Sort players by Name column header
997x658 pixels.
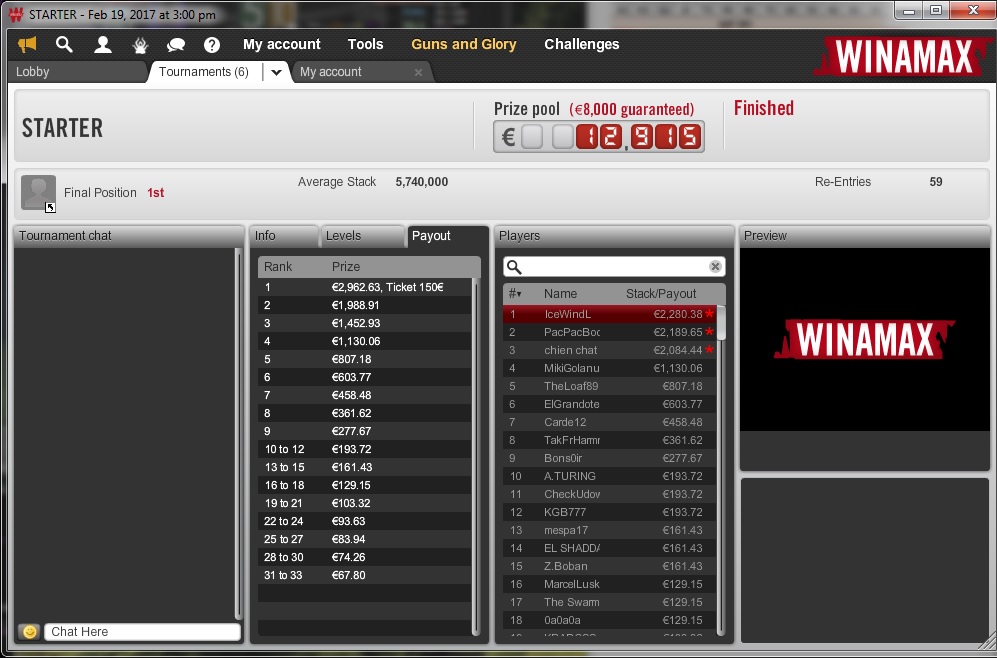pyautogui.click(x=560, y=294)
